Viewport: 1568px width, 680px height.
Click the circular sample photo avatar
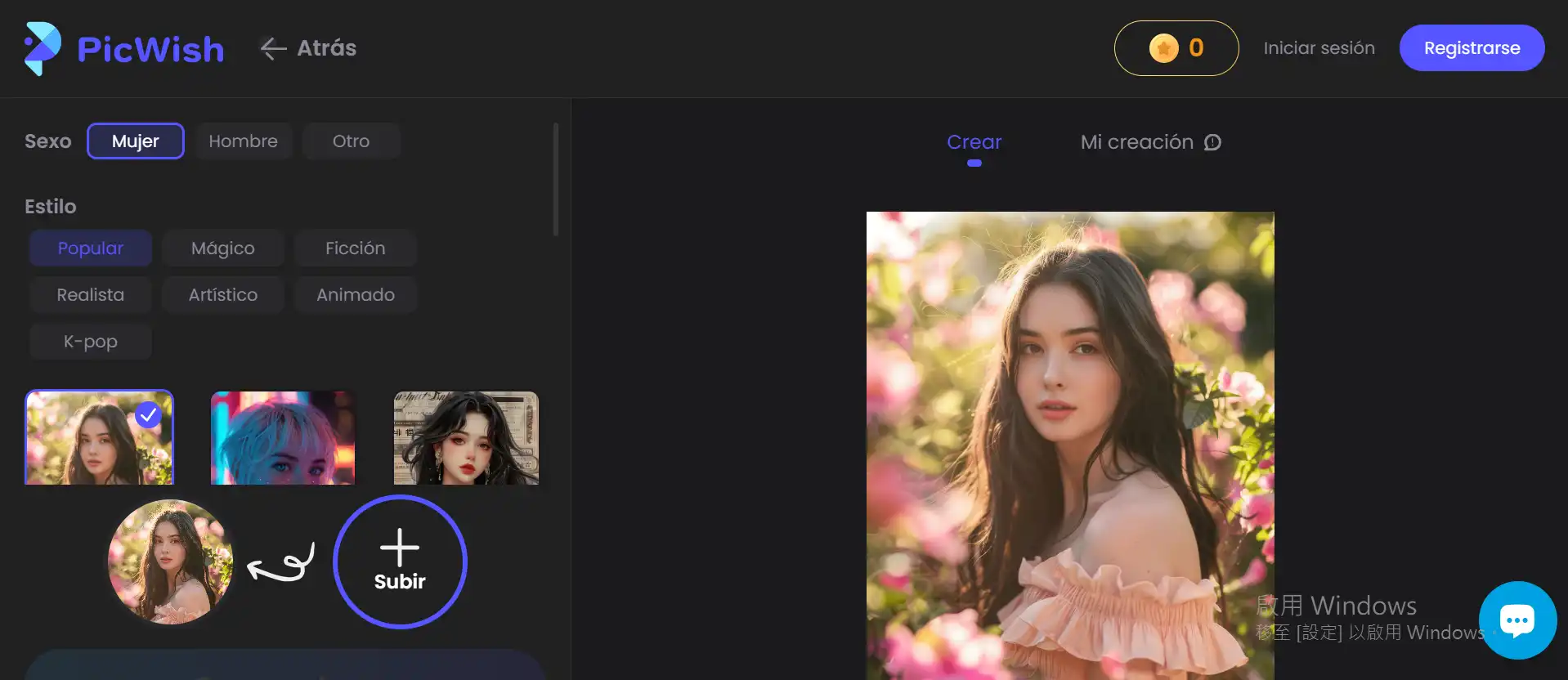click(x=171, y=562)
